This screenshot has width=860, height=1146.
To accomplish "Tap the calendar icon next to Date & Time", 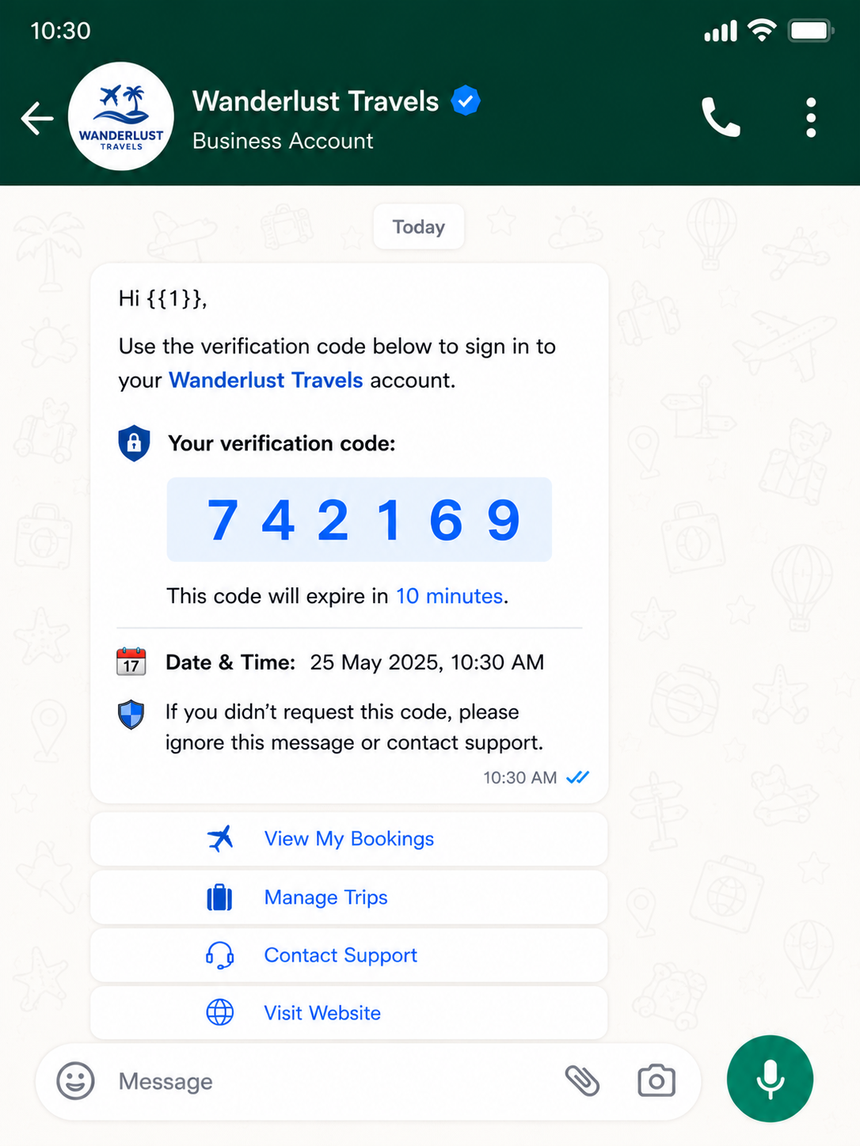I will tap(132, 661).
